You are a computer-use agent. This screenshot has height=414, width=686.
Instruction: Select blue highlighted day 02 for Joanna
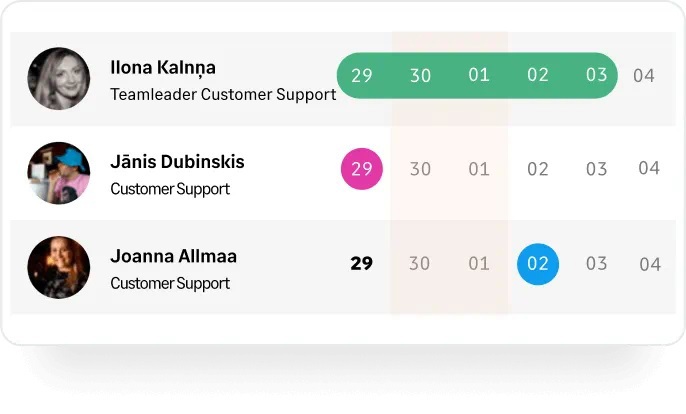tap(538, 264)
